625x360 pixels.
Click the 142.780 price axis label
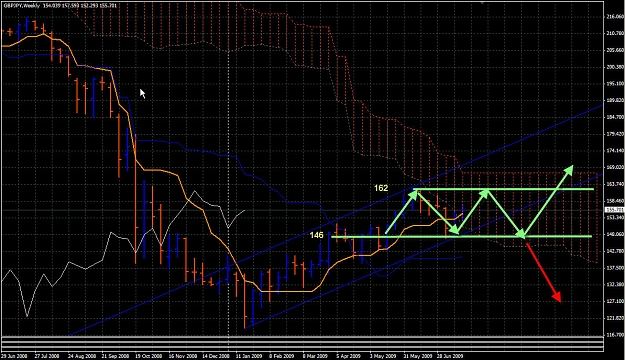click(x=615, y=251)
